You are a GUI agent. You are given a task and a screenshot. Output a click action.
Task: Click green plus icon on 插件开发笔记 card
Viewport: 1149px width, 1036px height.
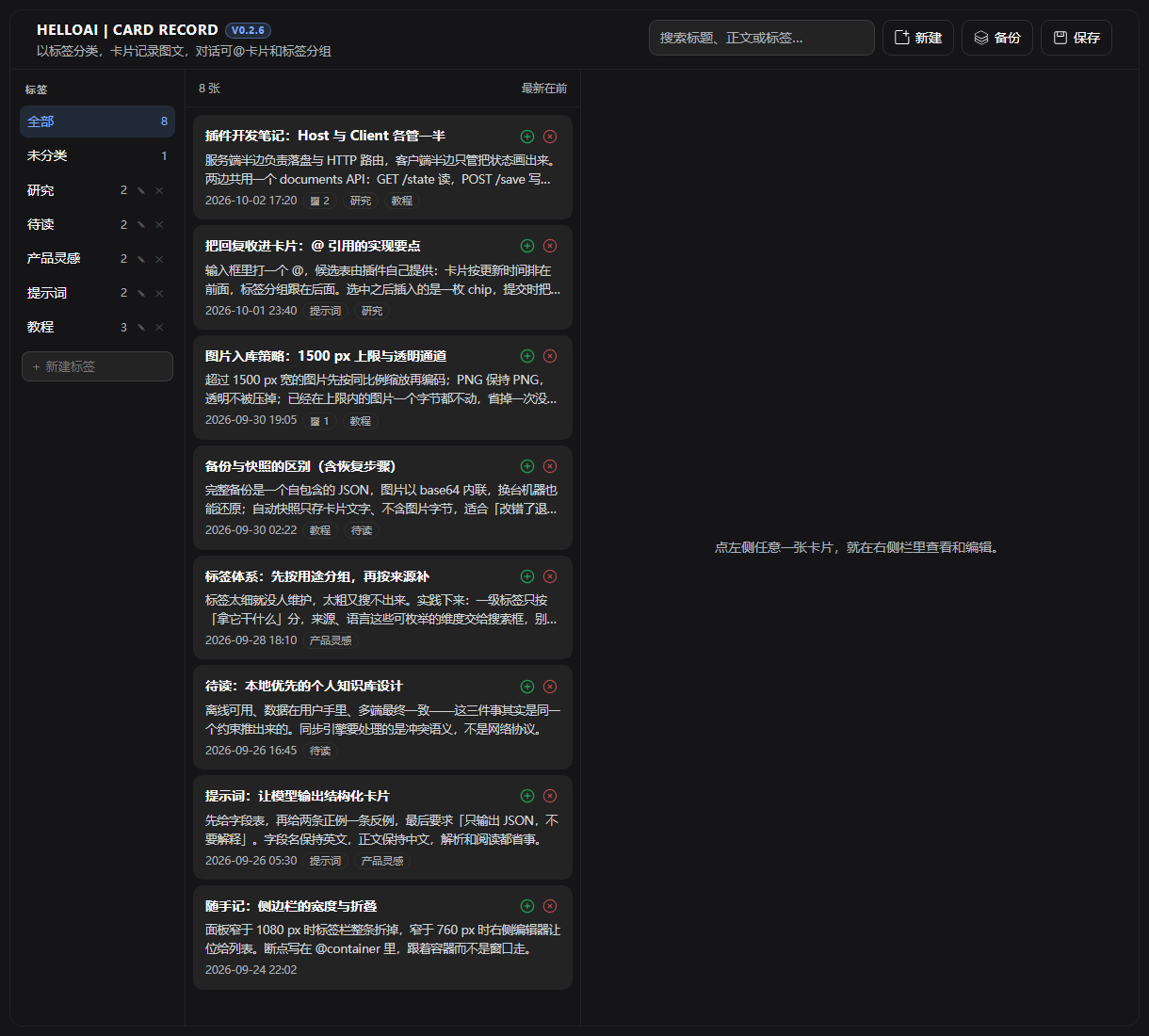527,137
